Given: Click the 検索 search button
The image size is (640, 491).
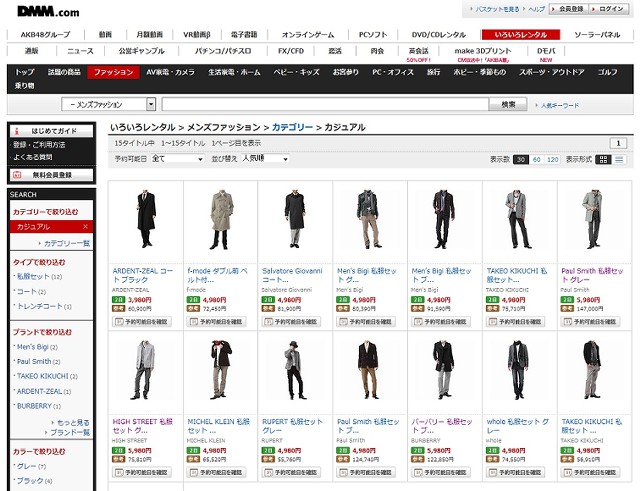Looking at the screenshot, I should [x=508, y=104].
